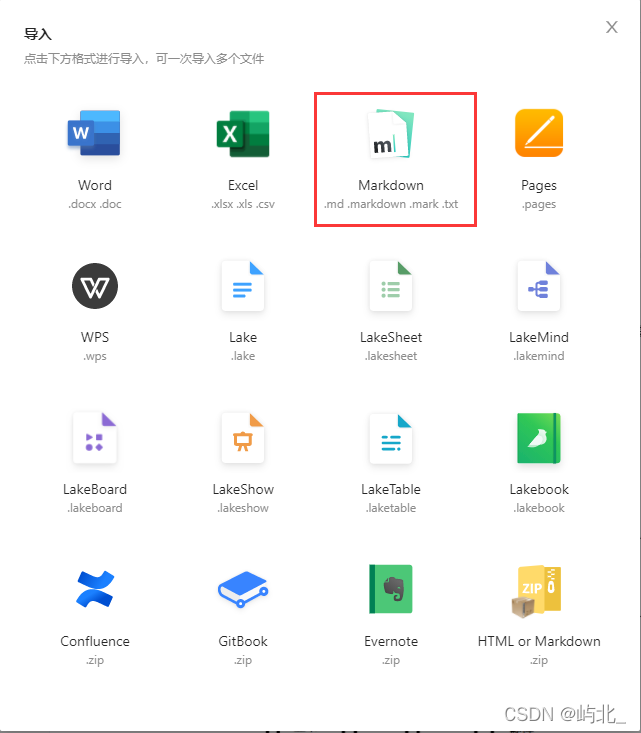Click the ".lakesheet" extension text
The width and height of the screenshot is (641, 733).
pyautogui.click(x=391, y=356)
